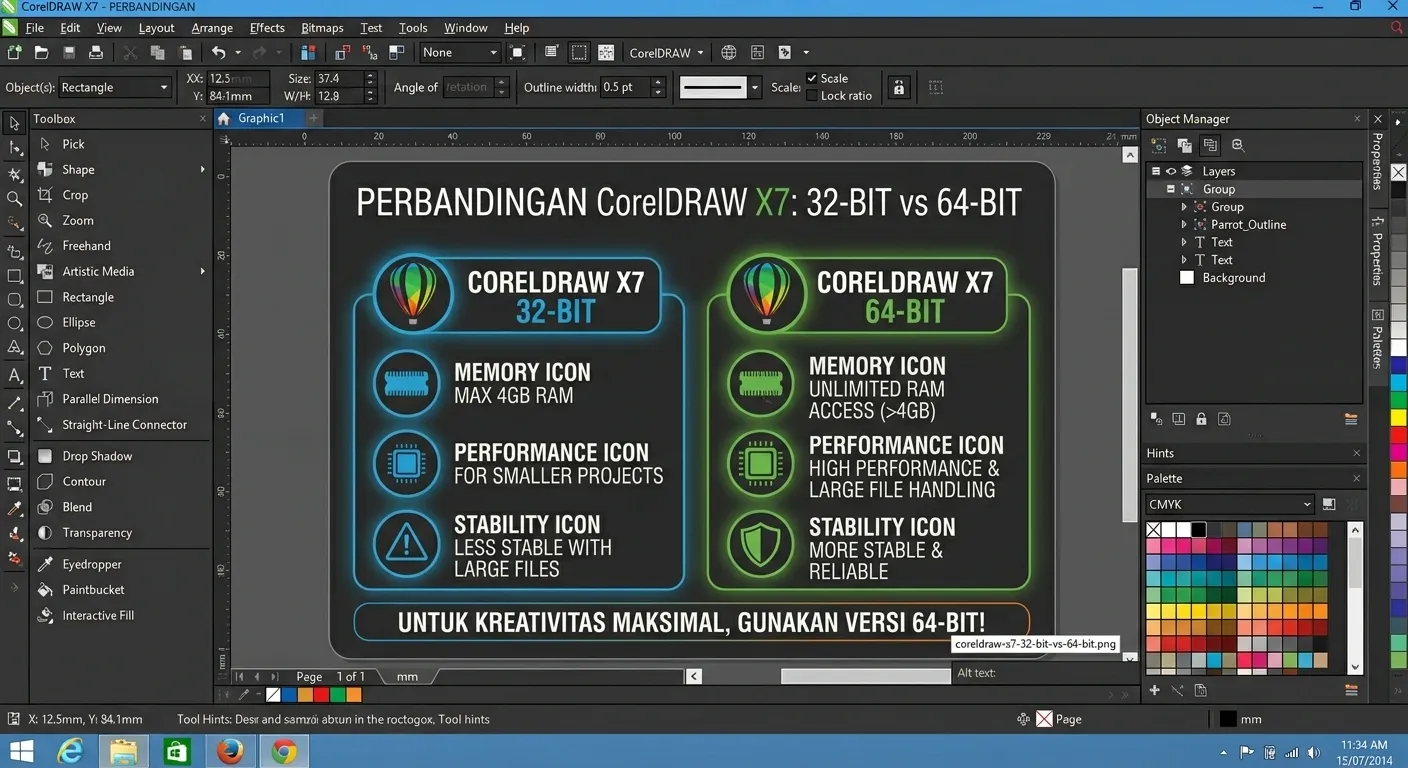
Task: Open the Arrange menu
Action: click(212, 28)
